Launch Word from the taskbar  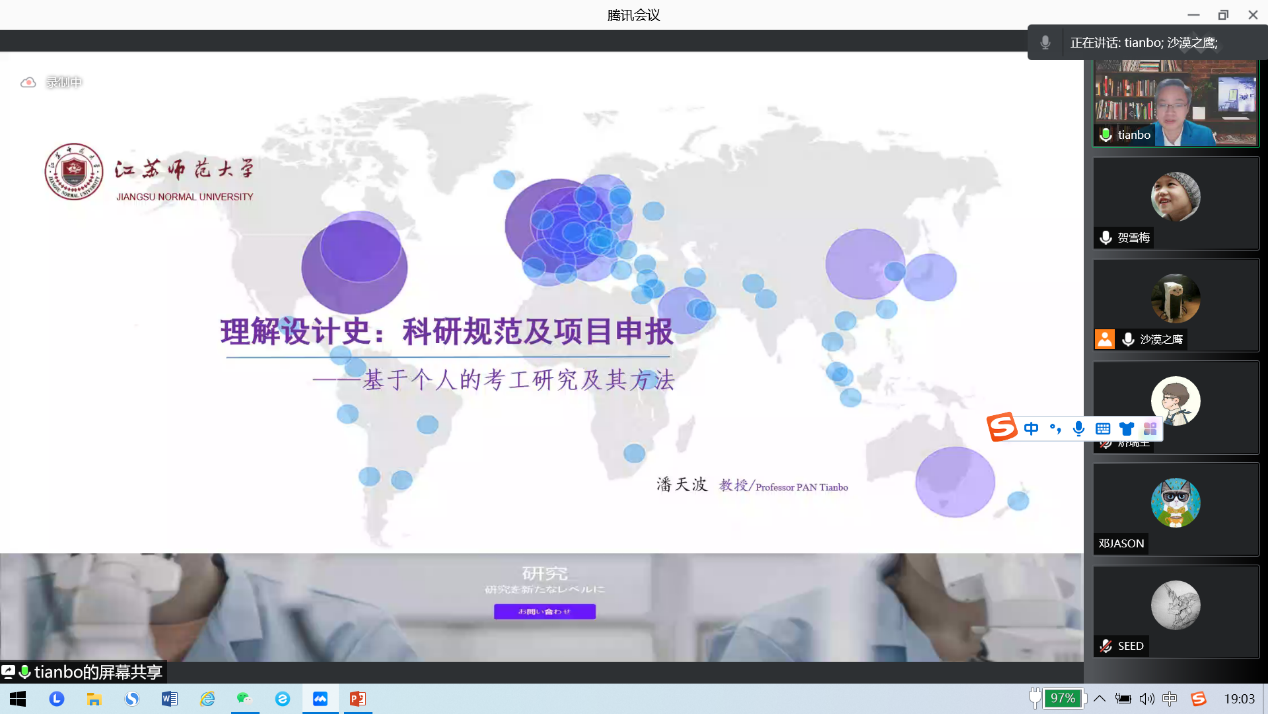169,699
